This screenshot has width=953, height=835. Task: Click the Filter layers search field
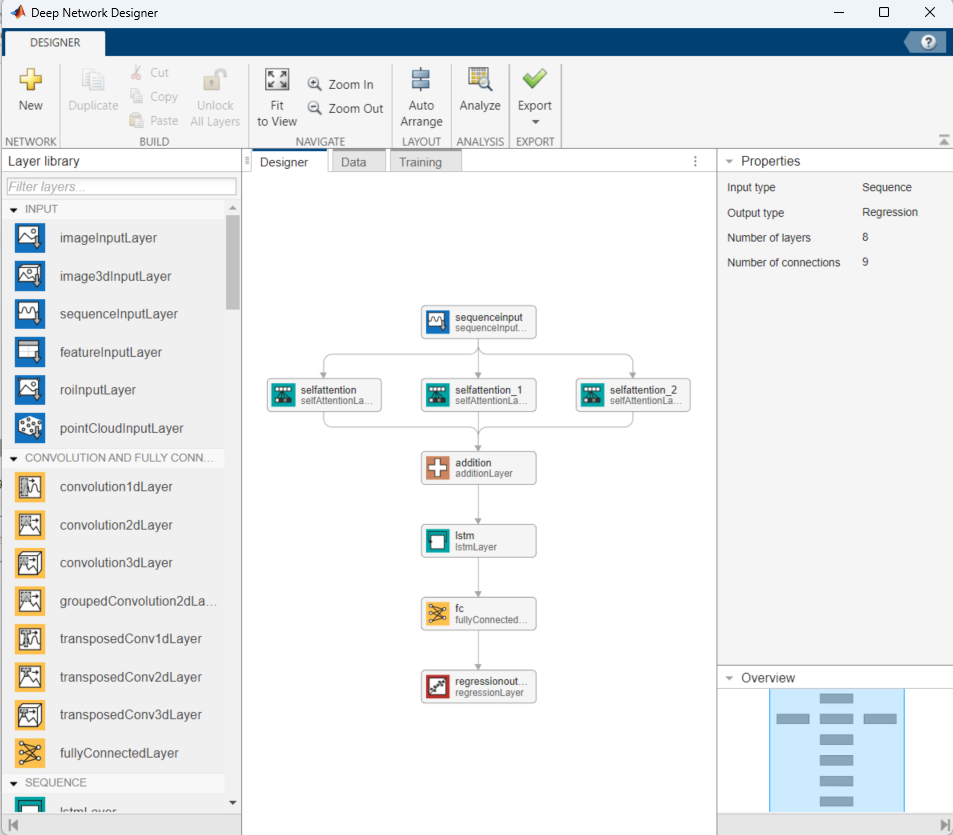122,187
